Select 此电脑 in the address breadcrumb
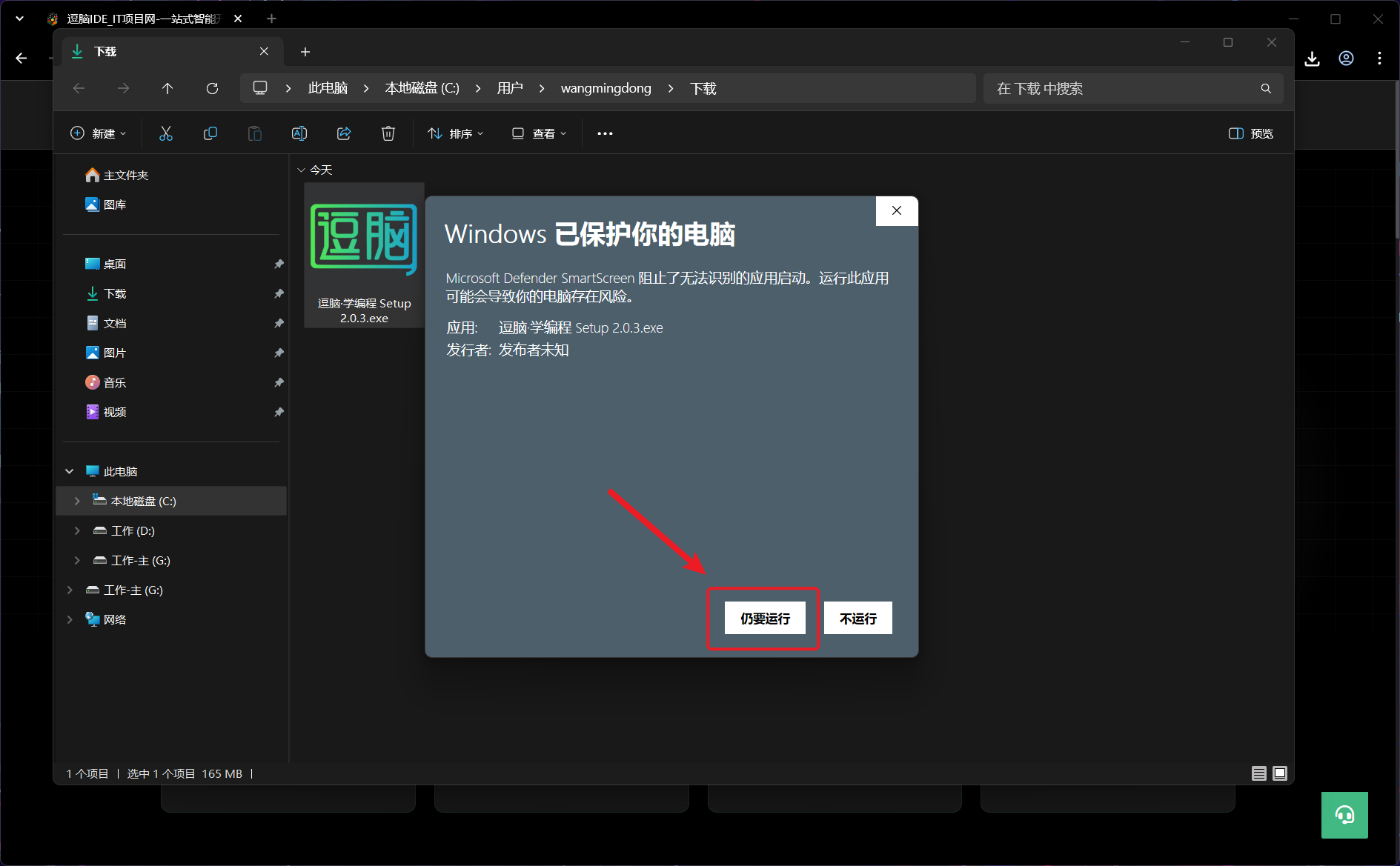This screenshot has width=1400, height=866. pos(328,88)
